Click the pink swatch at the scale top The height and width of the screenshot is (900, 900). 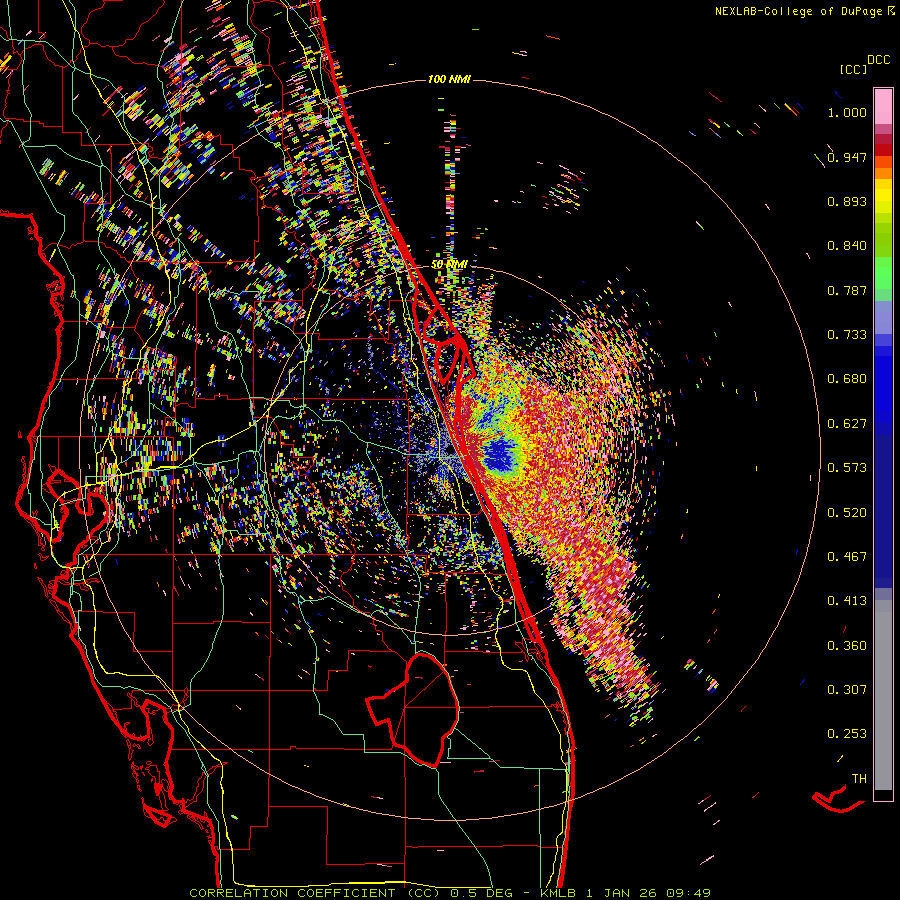point(883,106)
